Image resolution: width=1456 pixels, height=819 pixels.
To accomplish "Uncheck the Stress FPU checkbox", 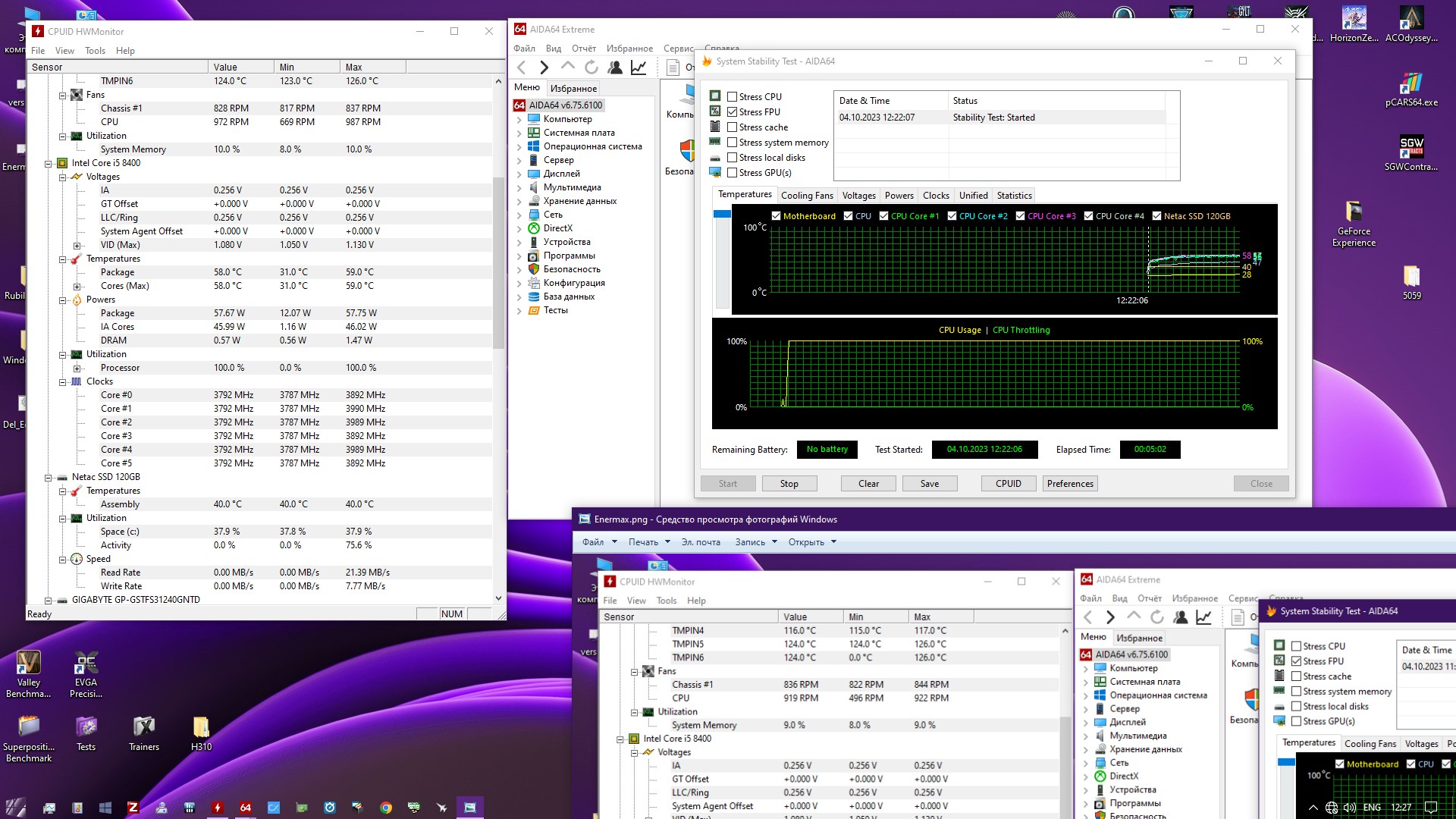I will point(733,112).
